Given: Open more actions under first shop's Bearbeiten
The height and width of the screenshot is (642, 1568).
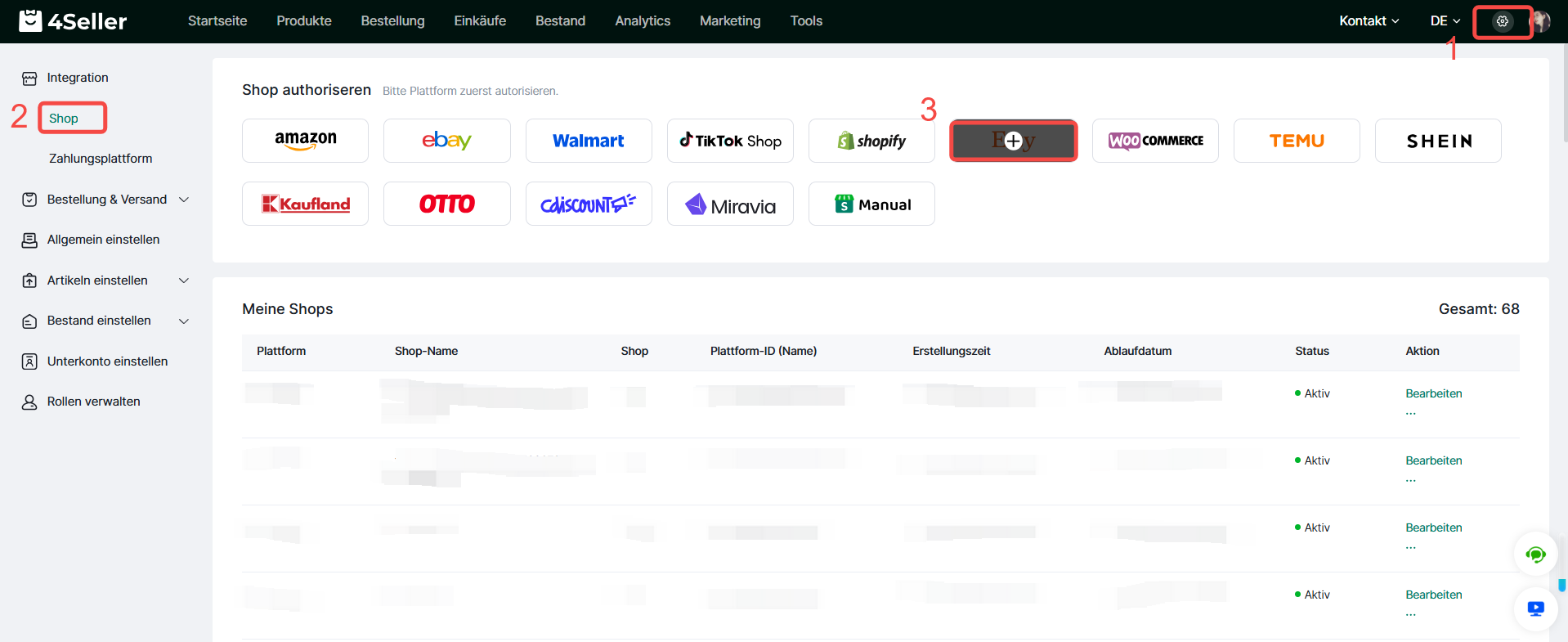Looking at the screenshot, I should tap(1410, 412).
